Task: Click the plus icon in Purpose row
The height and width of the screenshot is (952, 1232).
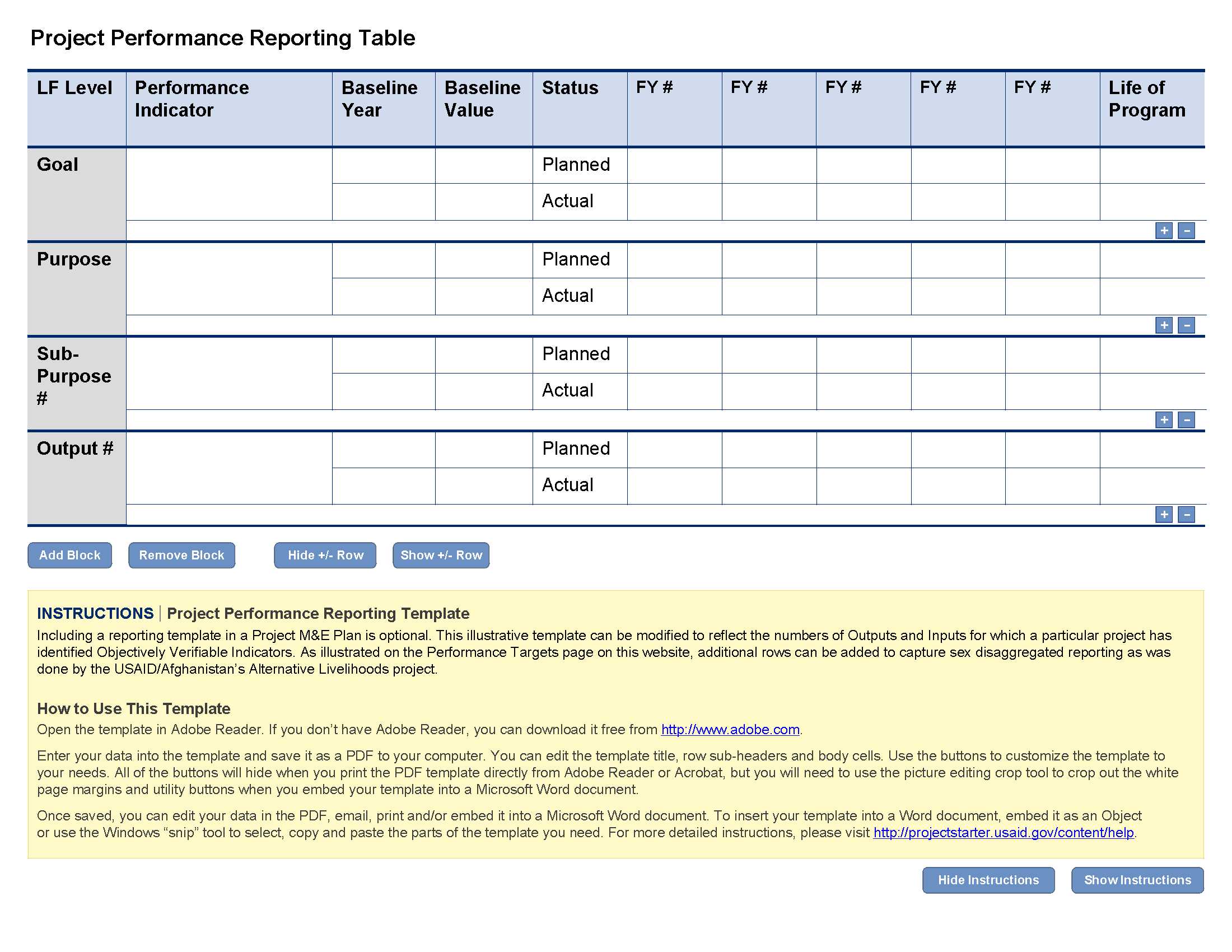Action: tap(1164, 324)
